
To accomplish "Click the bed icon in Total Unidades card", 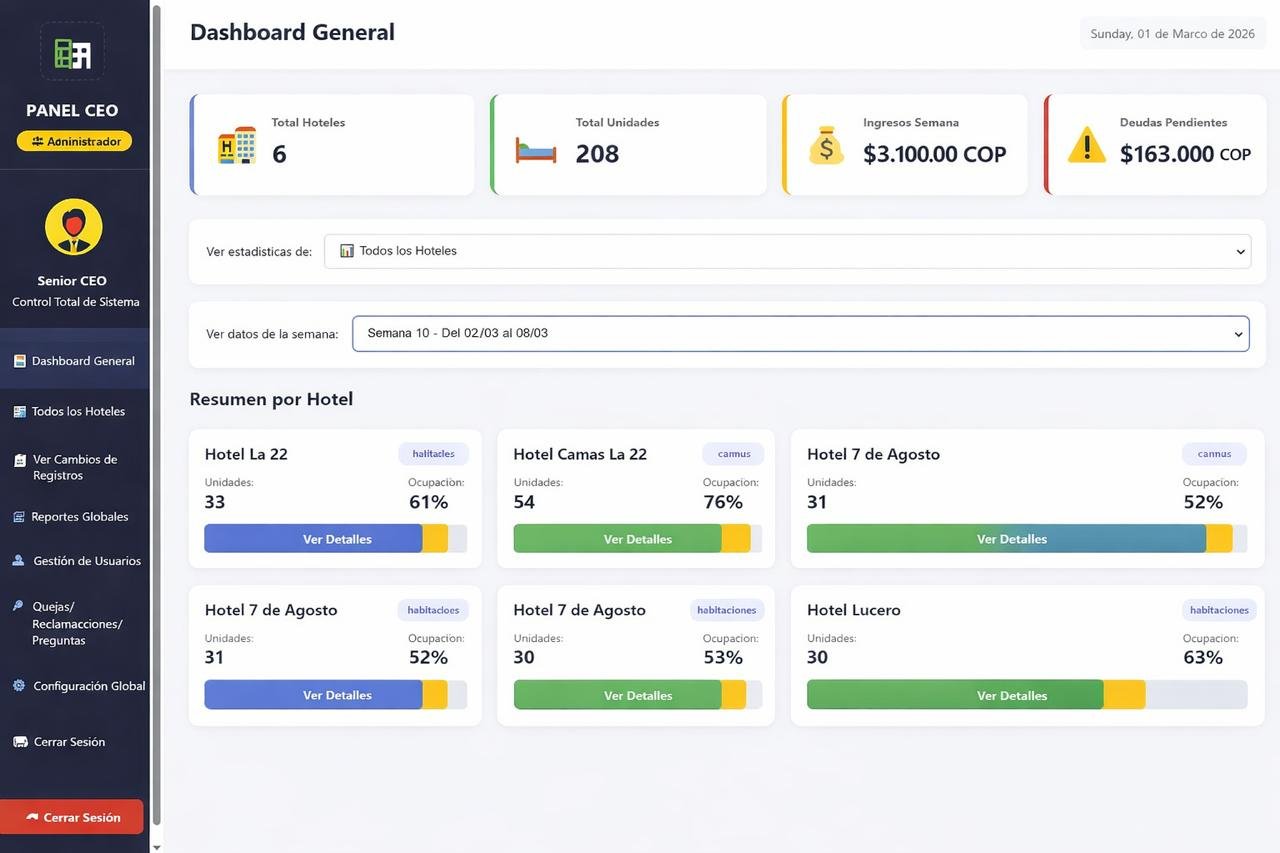I will coord(536,150).
